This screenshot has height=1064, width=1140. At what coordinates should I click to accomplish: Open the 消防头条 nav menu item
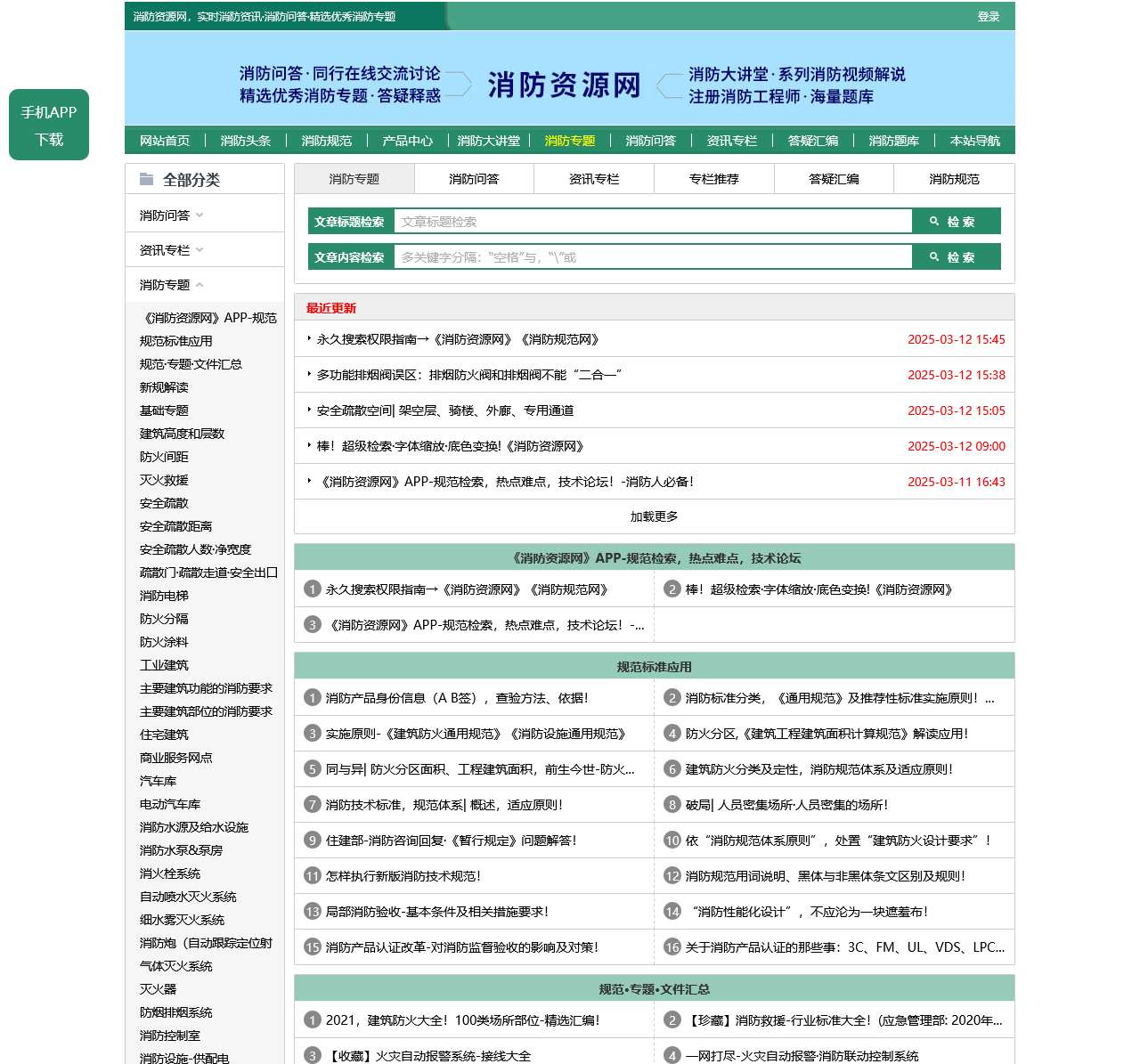tap(246, 141)
